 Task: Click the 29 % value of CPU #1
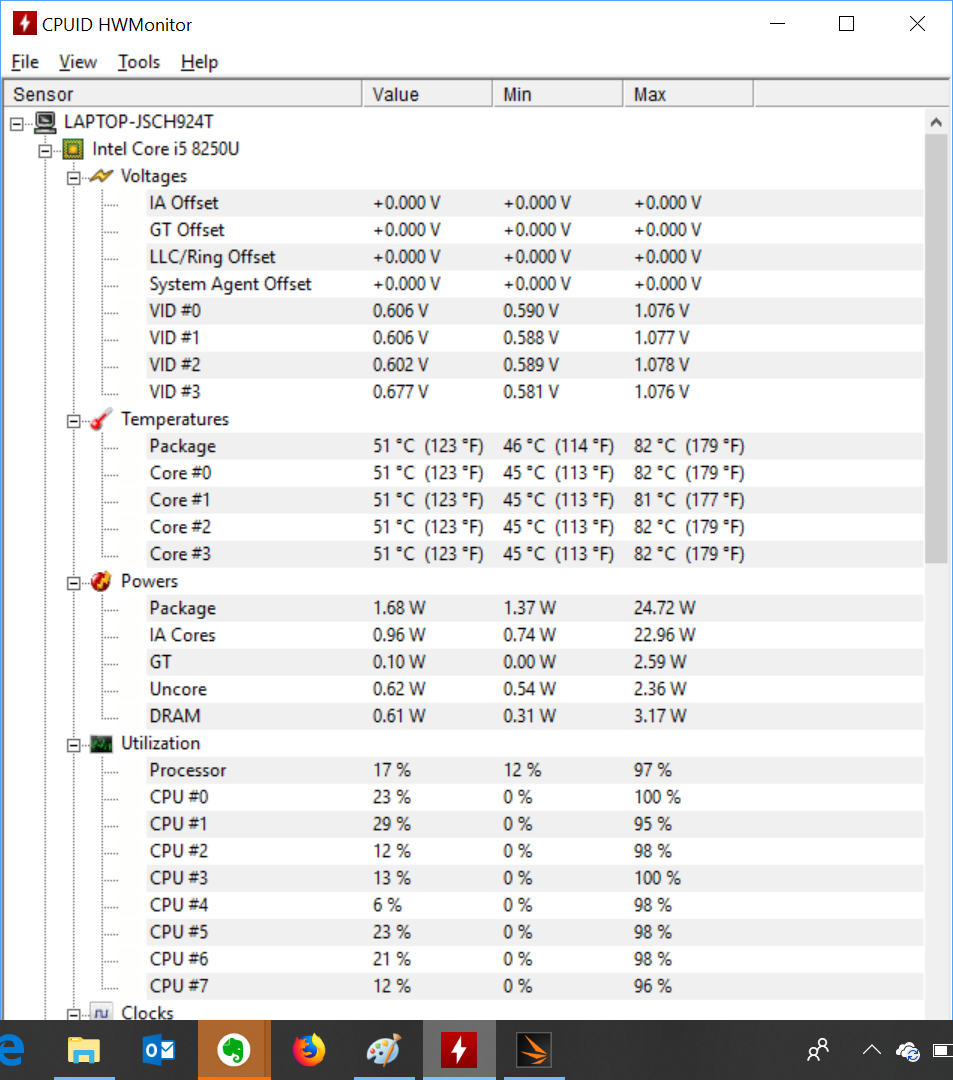click(392, 824)
